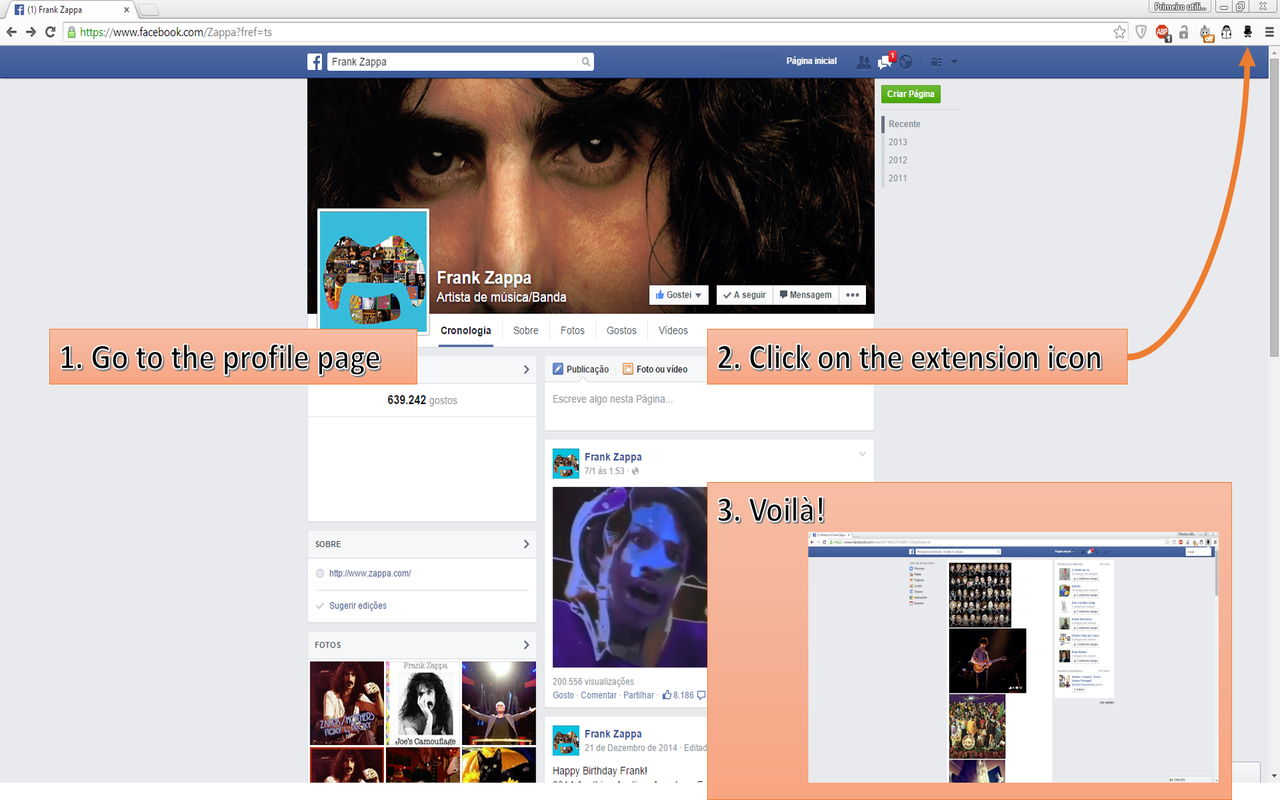
Task: Click the Frank Zappa name on the 21 de Dezembro post
Action: coord(613,734)
